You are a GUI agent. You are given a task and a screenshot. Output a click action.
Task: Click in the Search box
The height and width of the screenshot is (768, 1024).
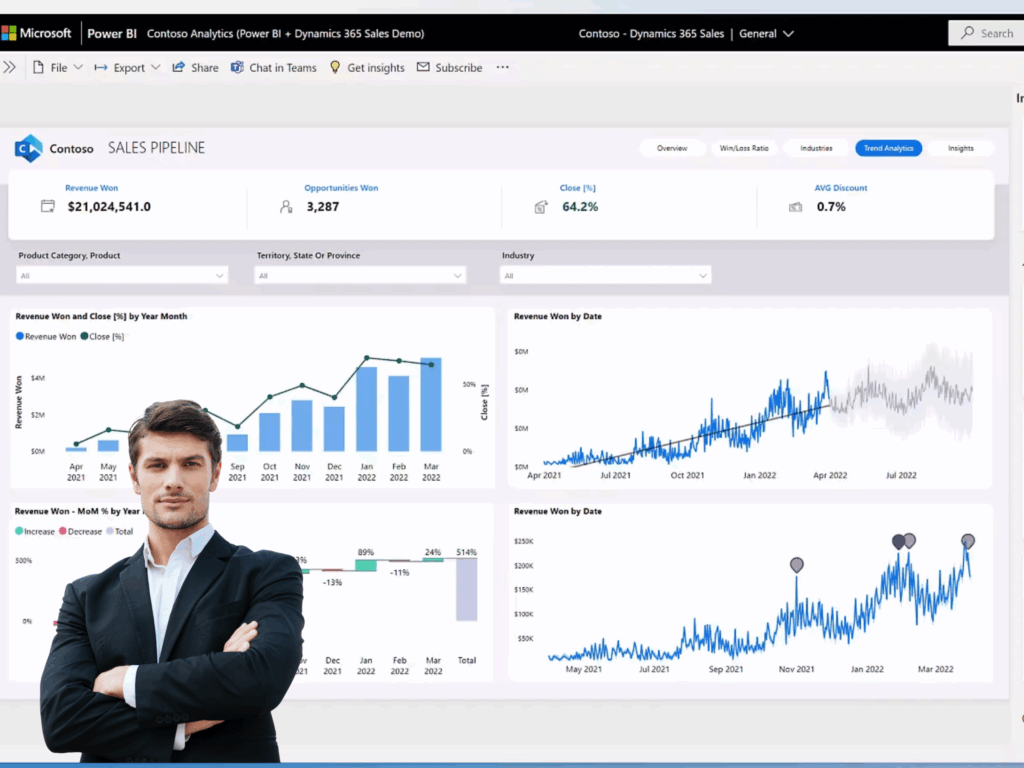tap(986, 33)
